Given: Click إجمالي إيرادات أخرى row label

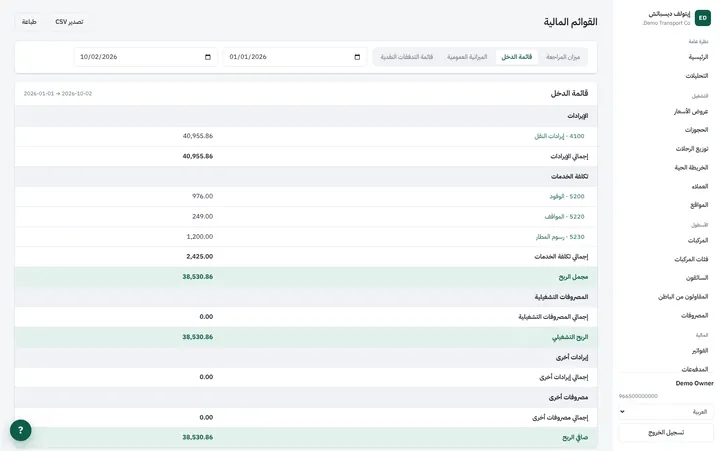Looking at the screenshot, I should pyautogui.click(x=563, y=377).
